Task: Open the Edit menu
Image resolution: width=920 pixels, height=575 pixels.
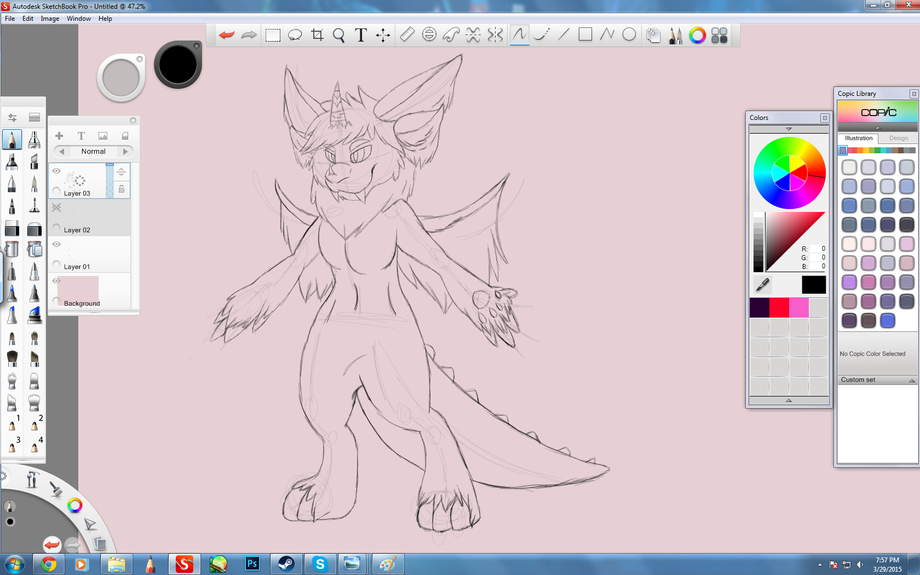Action: click(x=28, y=19)
